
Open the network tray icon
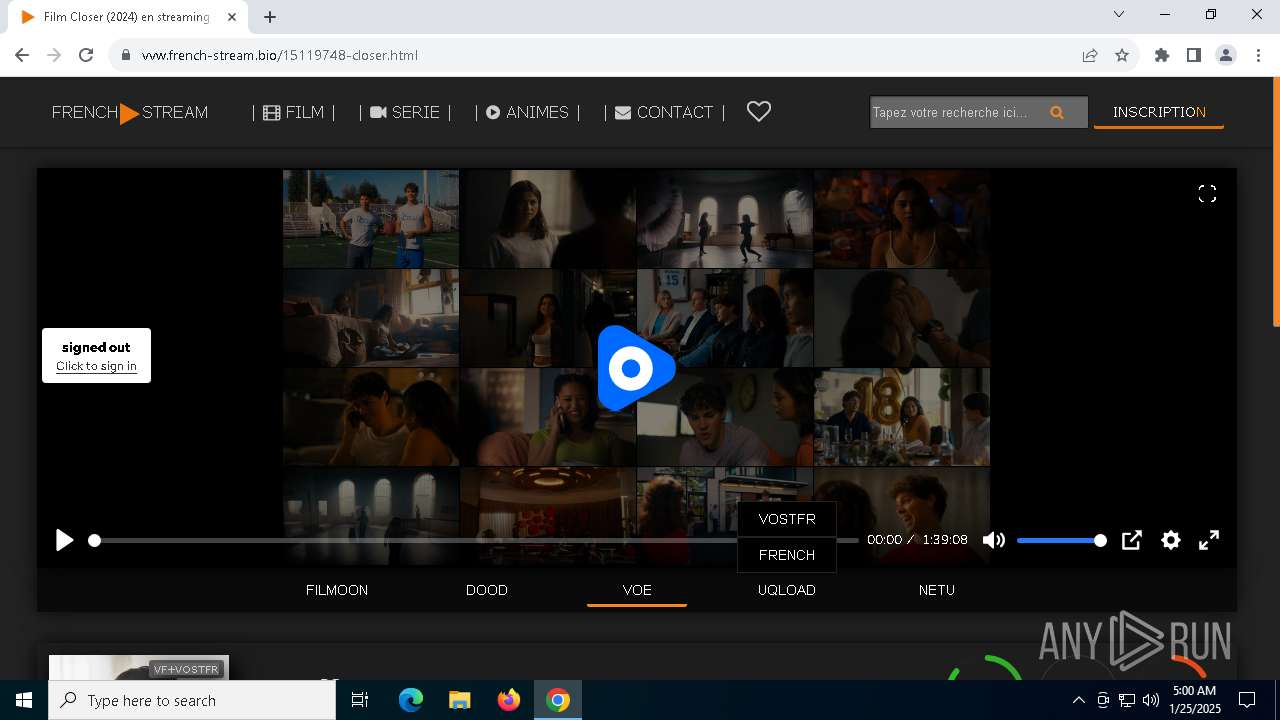pos(1127,700)
